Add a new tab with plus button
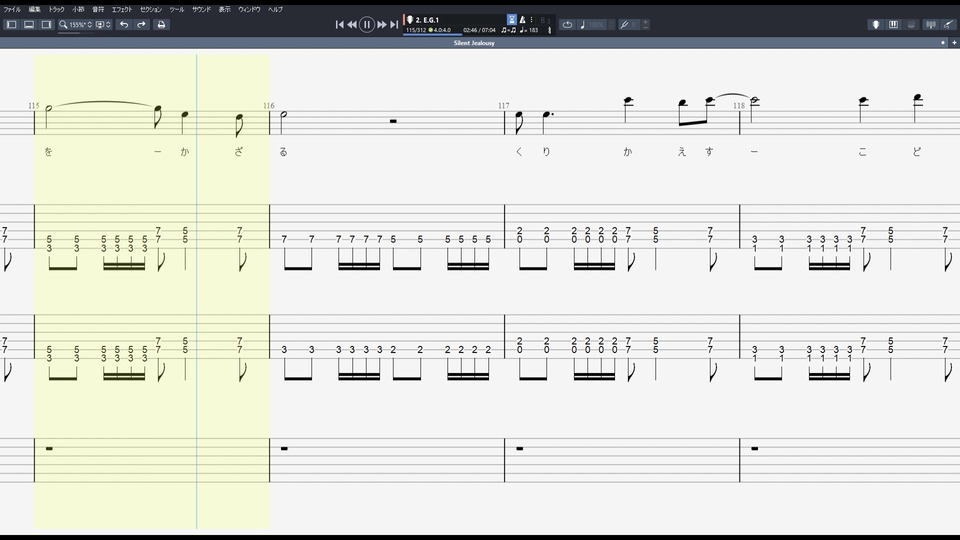960x540 pixels. point(954,43)
